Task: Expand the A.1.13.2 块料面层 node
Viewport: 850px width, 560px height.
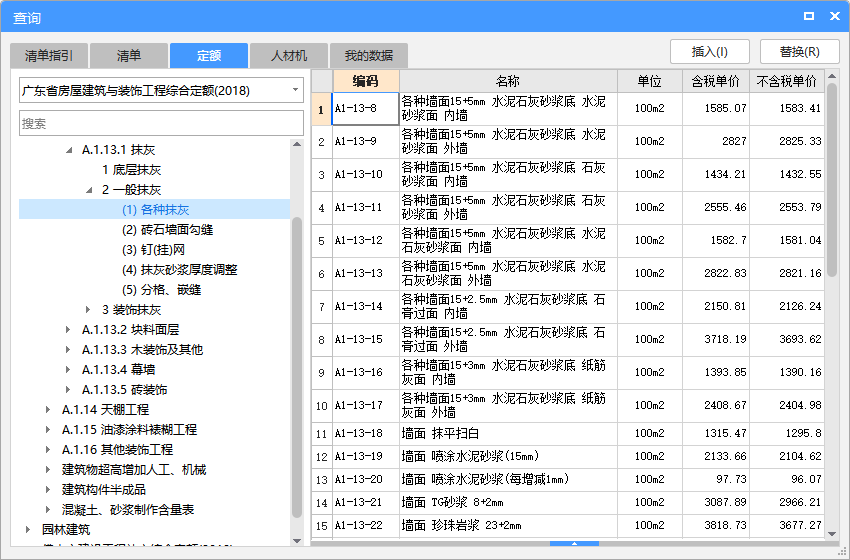Action: pos(68,330)
